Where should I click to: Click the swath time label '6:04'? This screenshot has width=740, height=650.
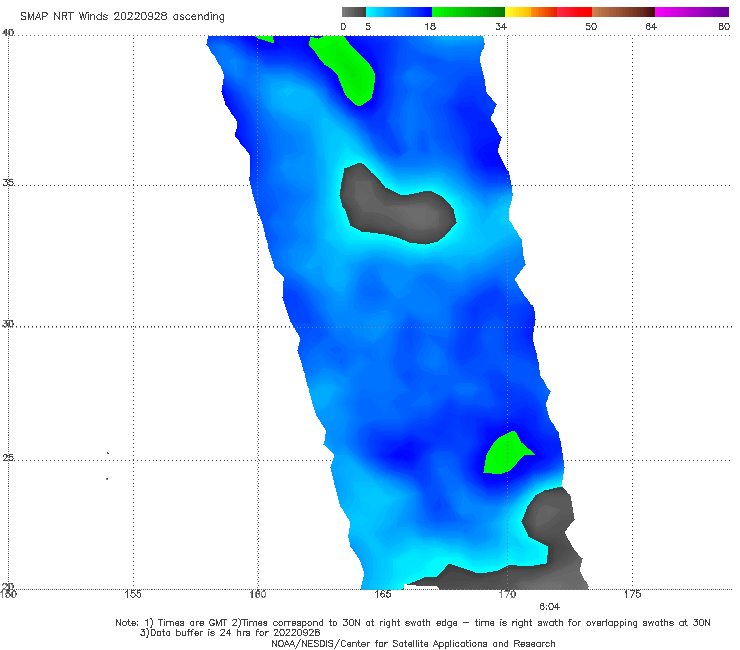(549, 607)
